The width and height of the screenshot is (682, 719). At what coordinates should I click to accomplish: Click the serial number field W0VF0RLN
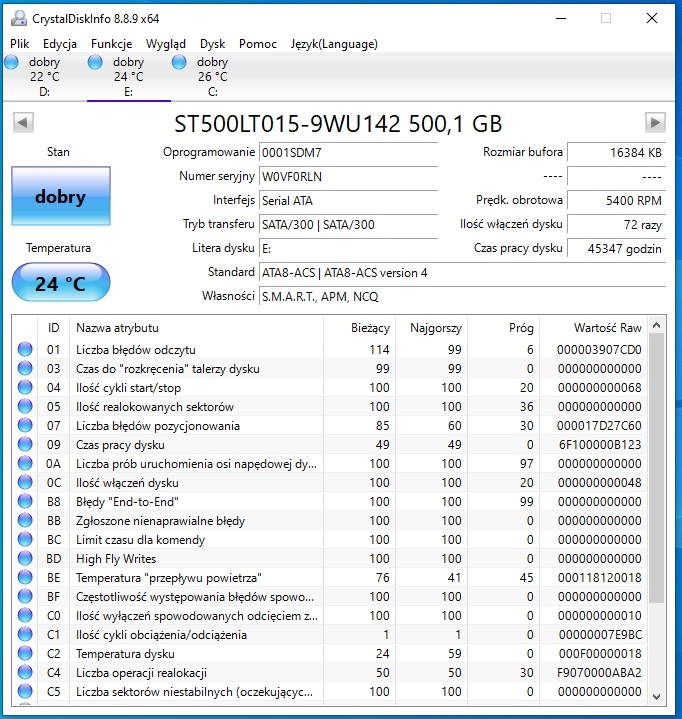[x=349, y=177]
